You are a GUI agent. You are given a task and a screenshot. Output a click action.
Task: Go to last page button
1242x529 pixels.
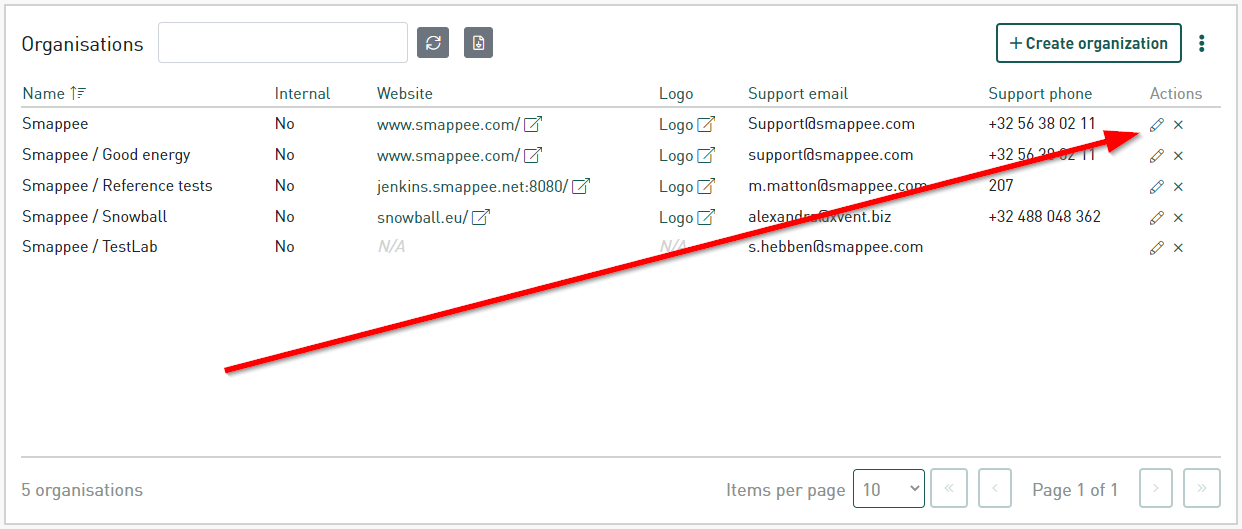(x=1202, y=489)
